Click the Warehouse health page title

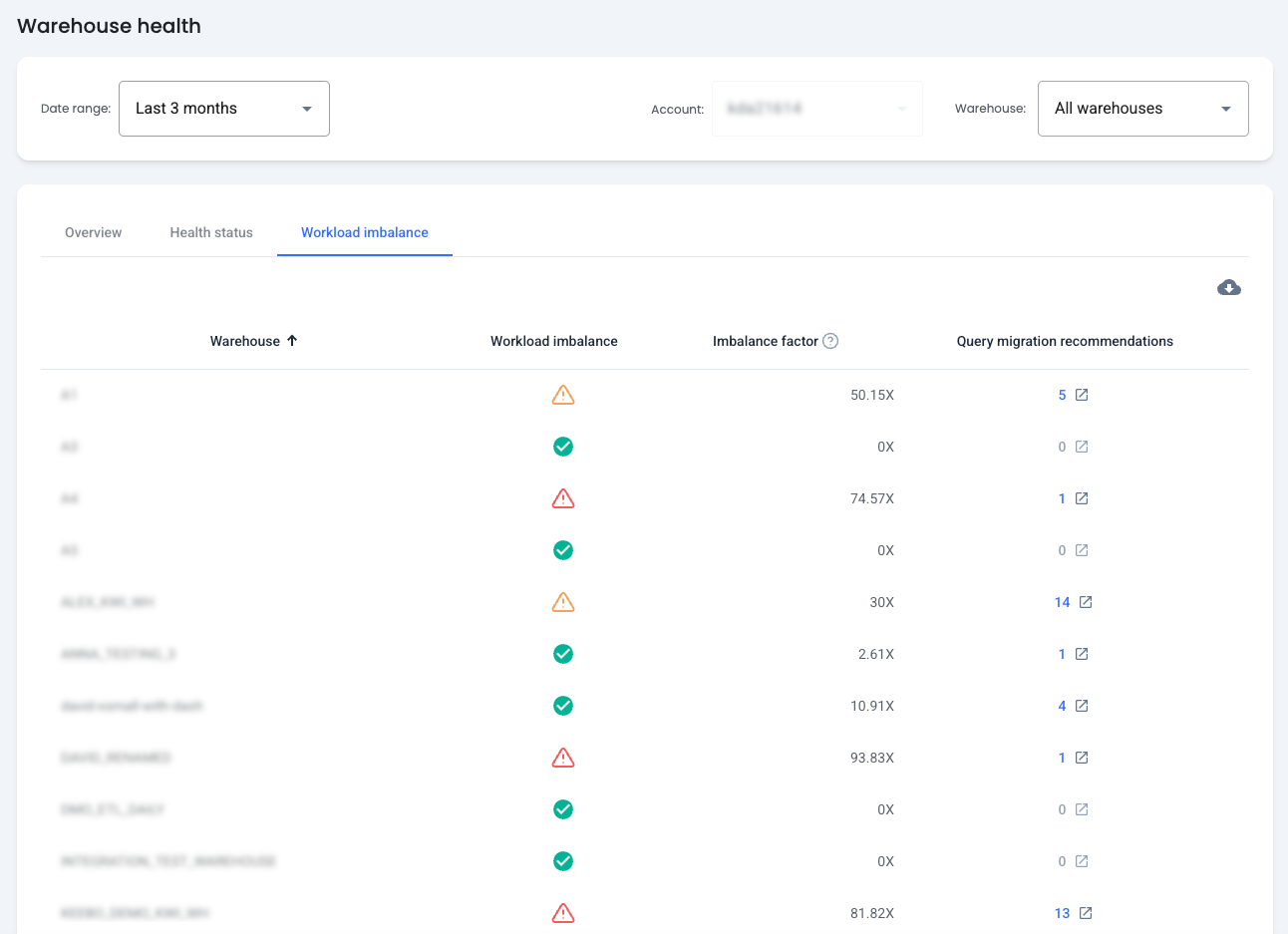click(x=109, y=26)
